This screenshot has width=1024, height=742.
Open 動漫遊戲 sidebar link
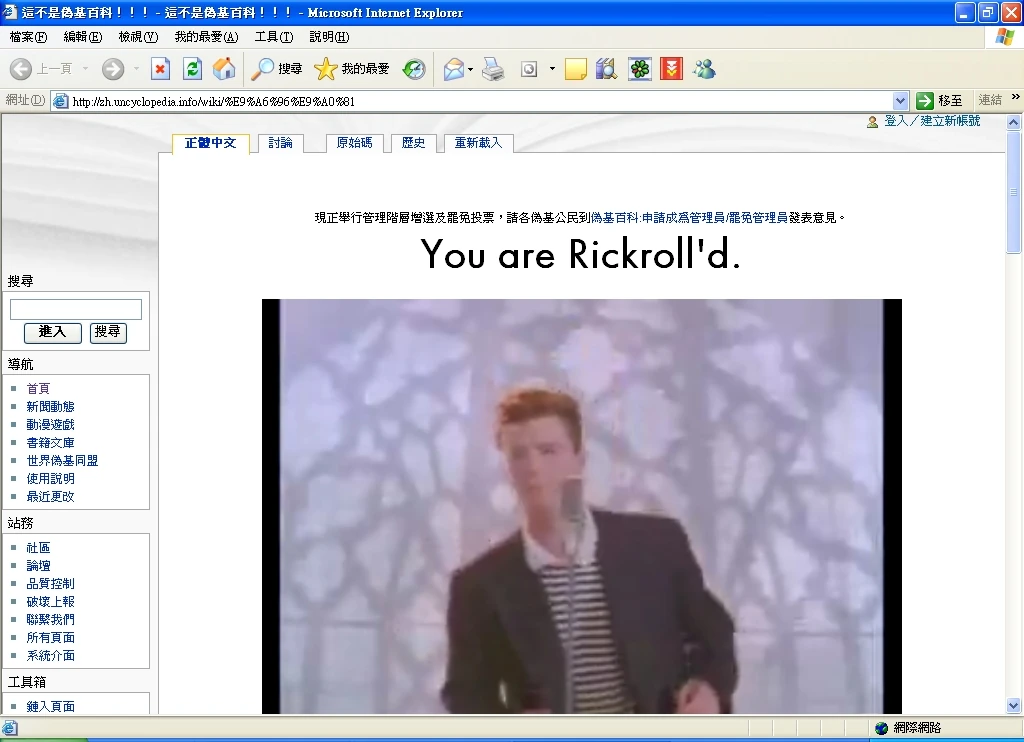(50, 425)
